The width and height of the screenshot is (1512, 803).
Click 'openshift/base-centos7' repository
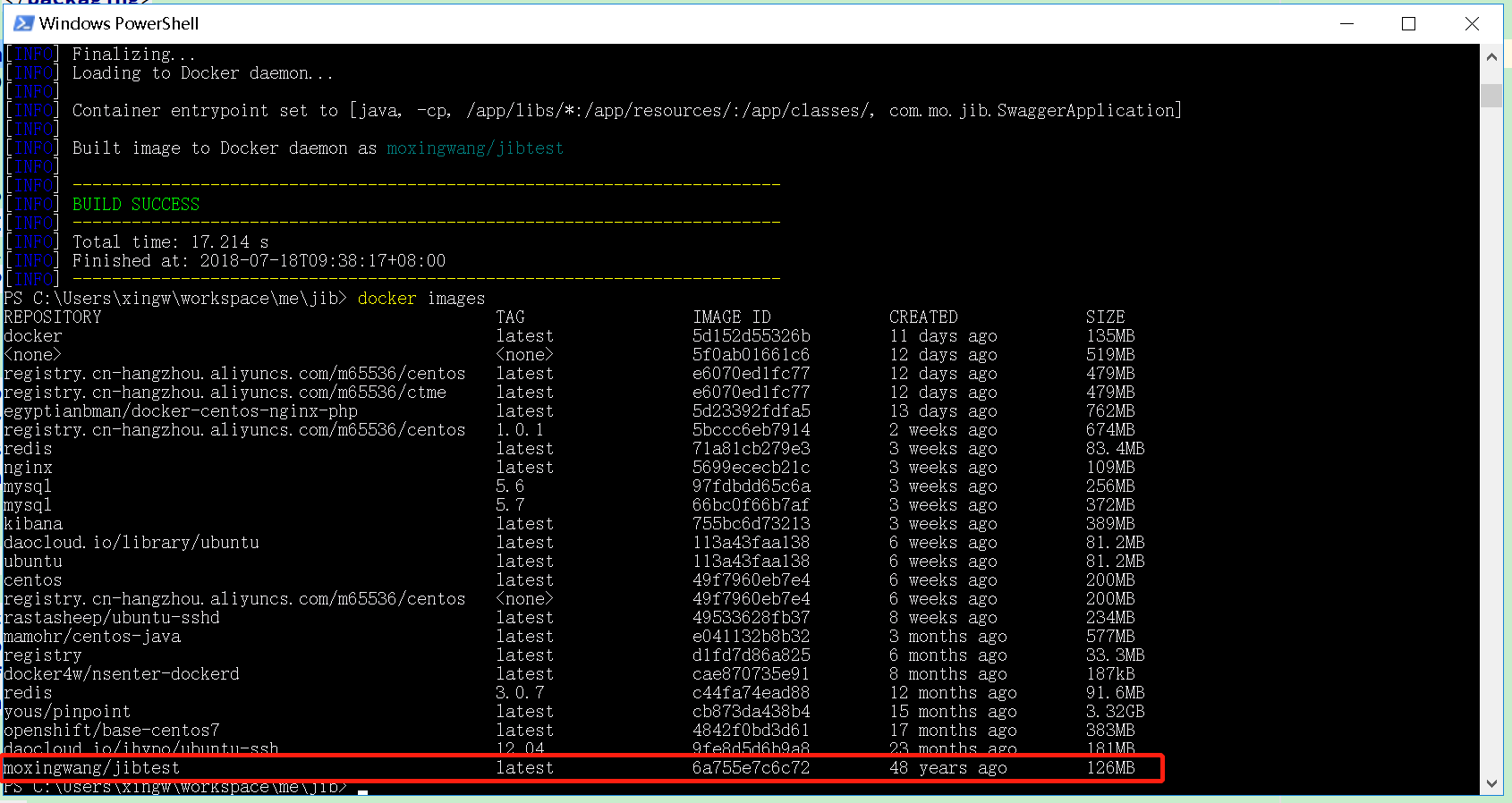[112, 731]
